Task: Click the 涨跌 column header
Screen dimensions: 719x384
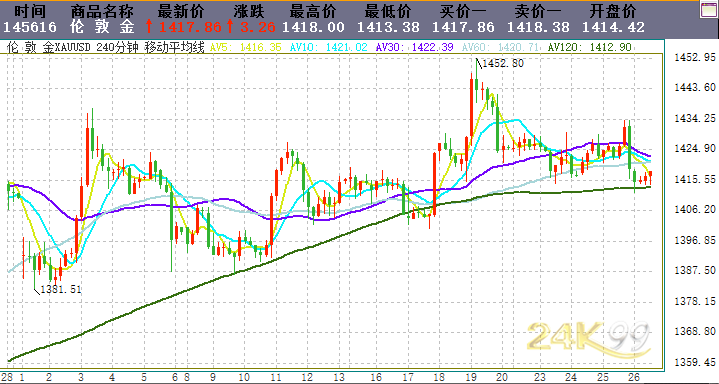Action: click(247, 10)
